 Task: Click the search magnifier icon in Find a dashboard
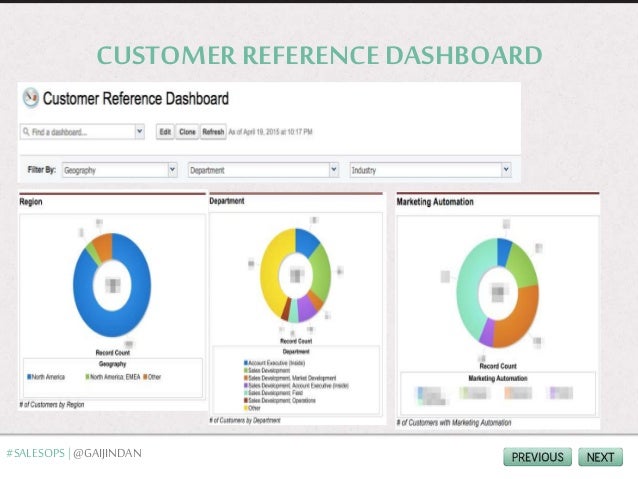26,132
